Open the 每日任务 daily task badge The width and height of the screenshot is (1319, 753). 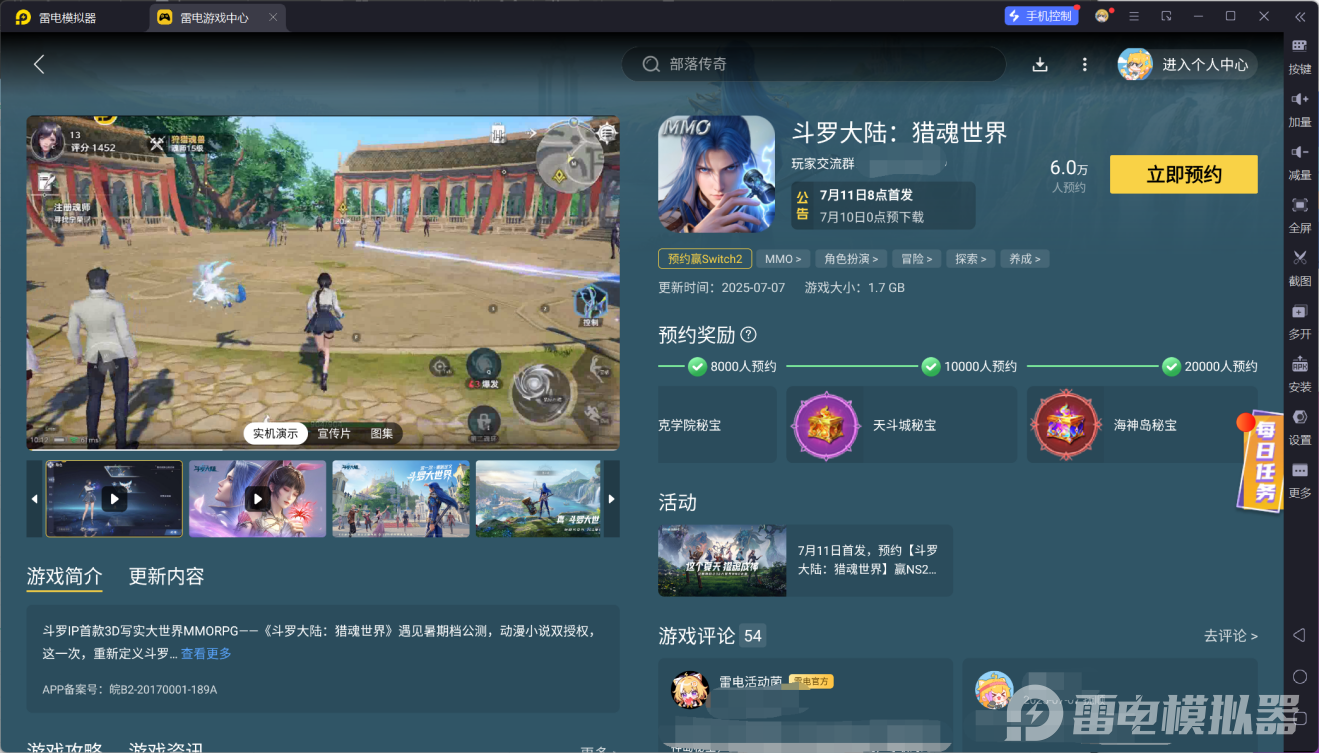pos(1261,461)
